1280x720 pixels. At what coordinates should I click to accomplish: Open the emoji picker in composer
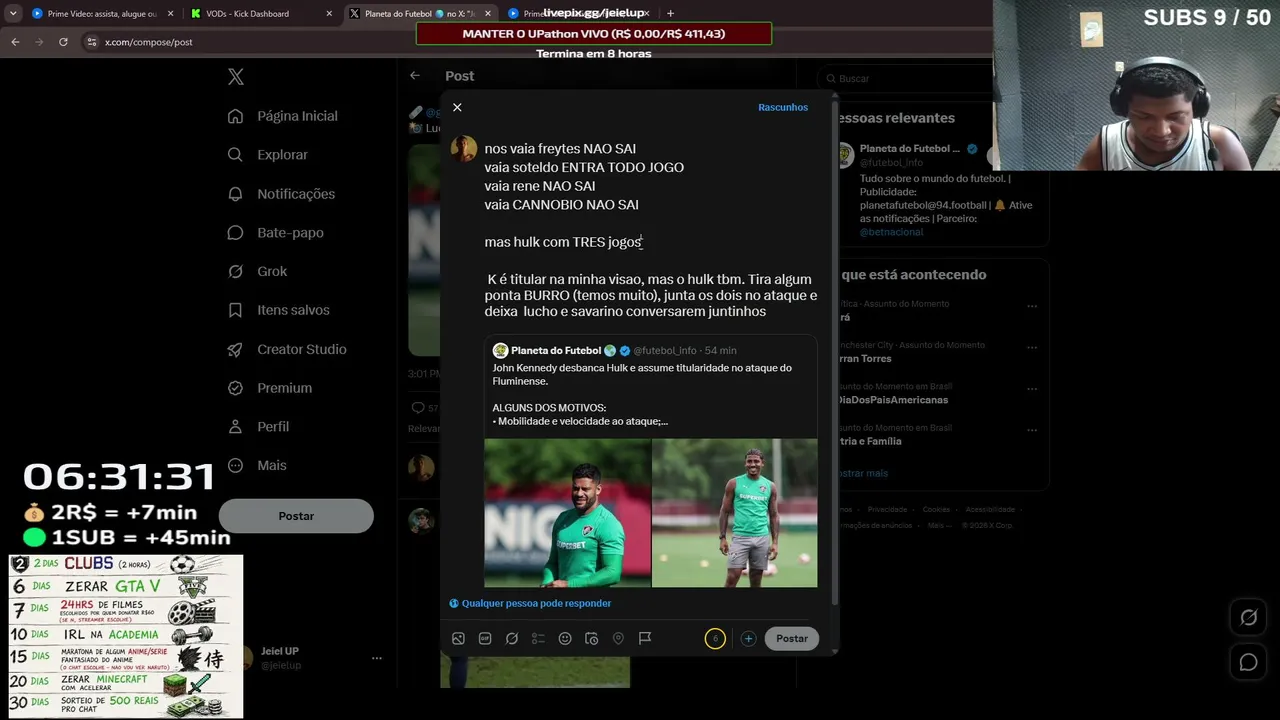(x=565, y=638)
